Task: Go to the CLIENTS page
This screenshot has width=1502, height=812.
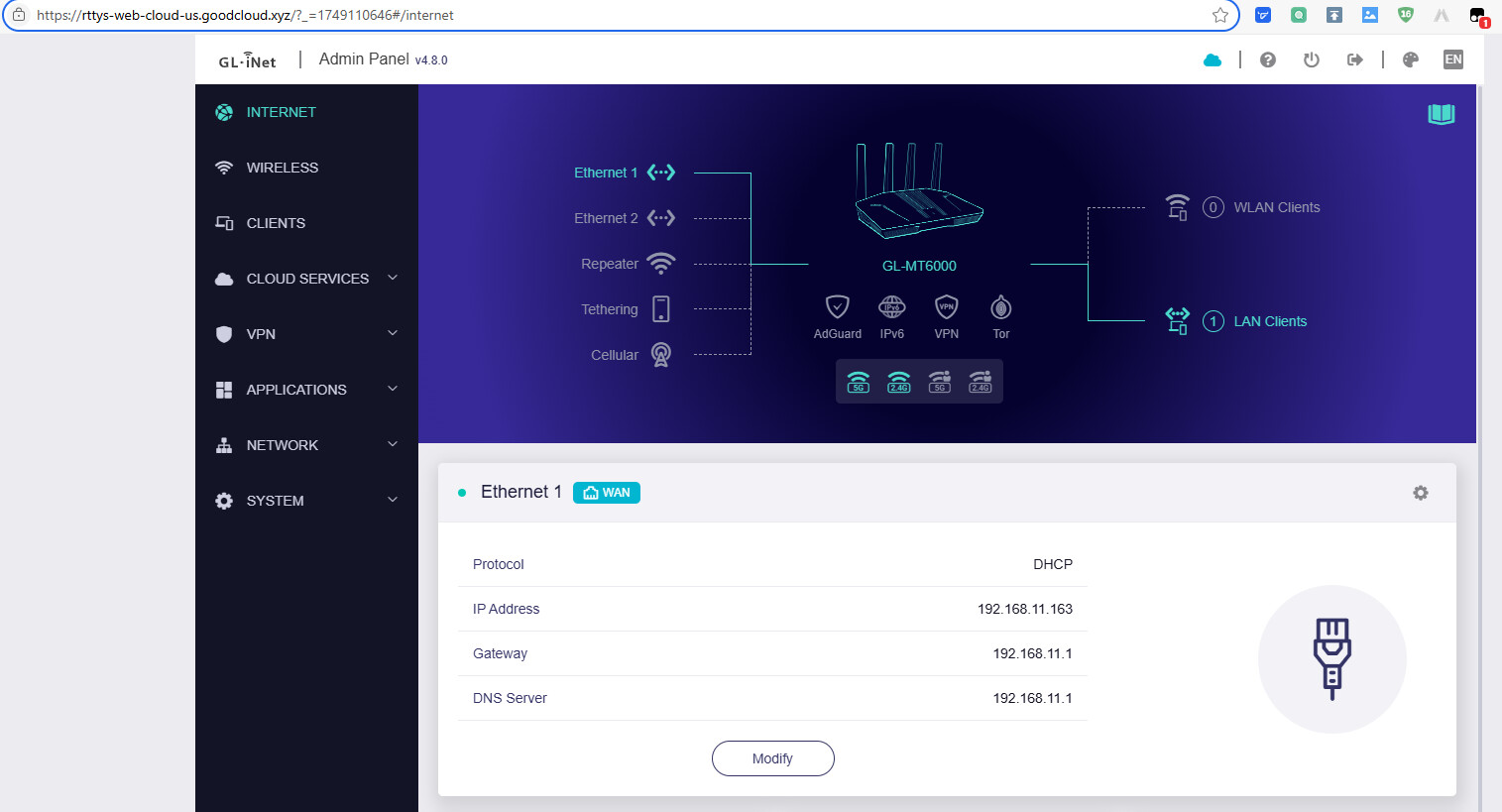Action: tap(276, 223)
